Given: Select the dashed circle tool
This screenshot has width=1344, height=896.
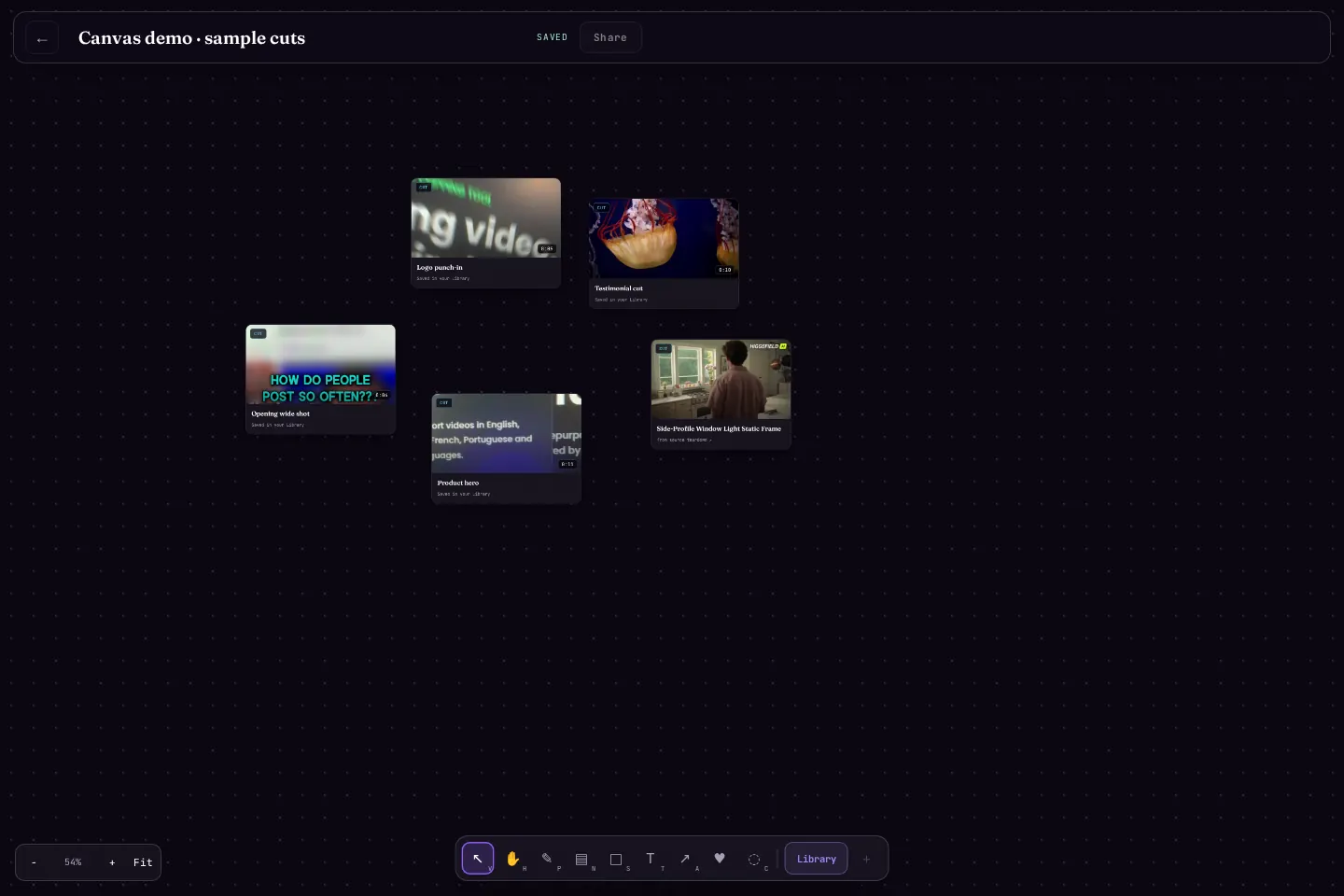Looking at the screenshot, I should tap(754, 859).
